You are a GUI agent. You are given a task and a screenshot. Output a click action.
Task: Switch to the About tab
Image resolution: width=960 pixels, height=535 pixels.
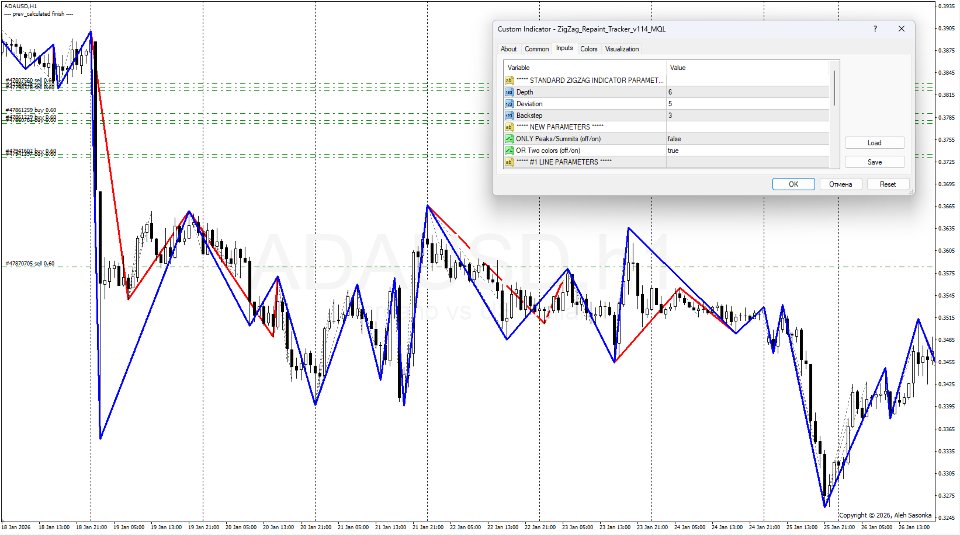[x=508, y=49]
